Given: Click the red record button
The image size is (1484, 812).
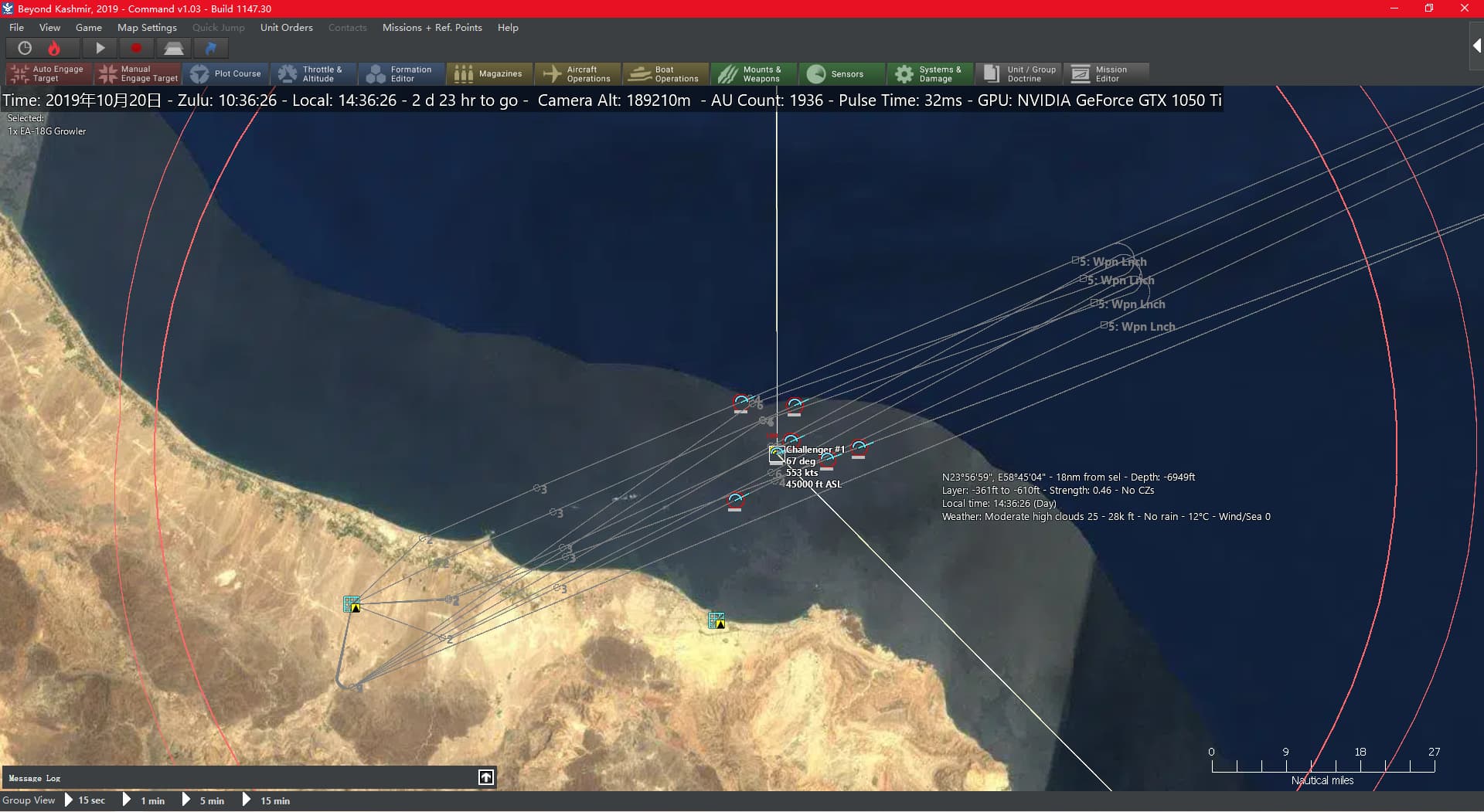Looking at the screenshot, I should (136, 48).
